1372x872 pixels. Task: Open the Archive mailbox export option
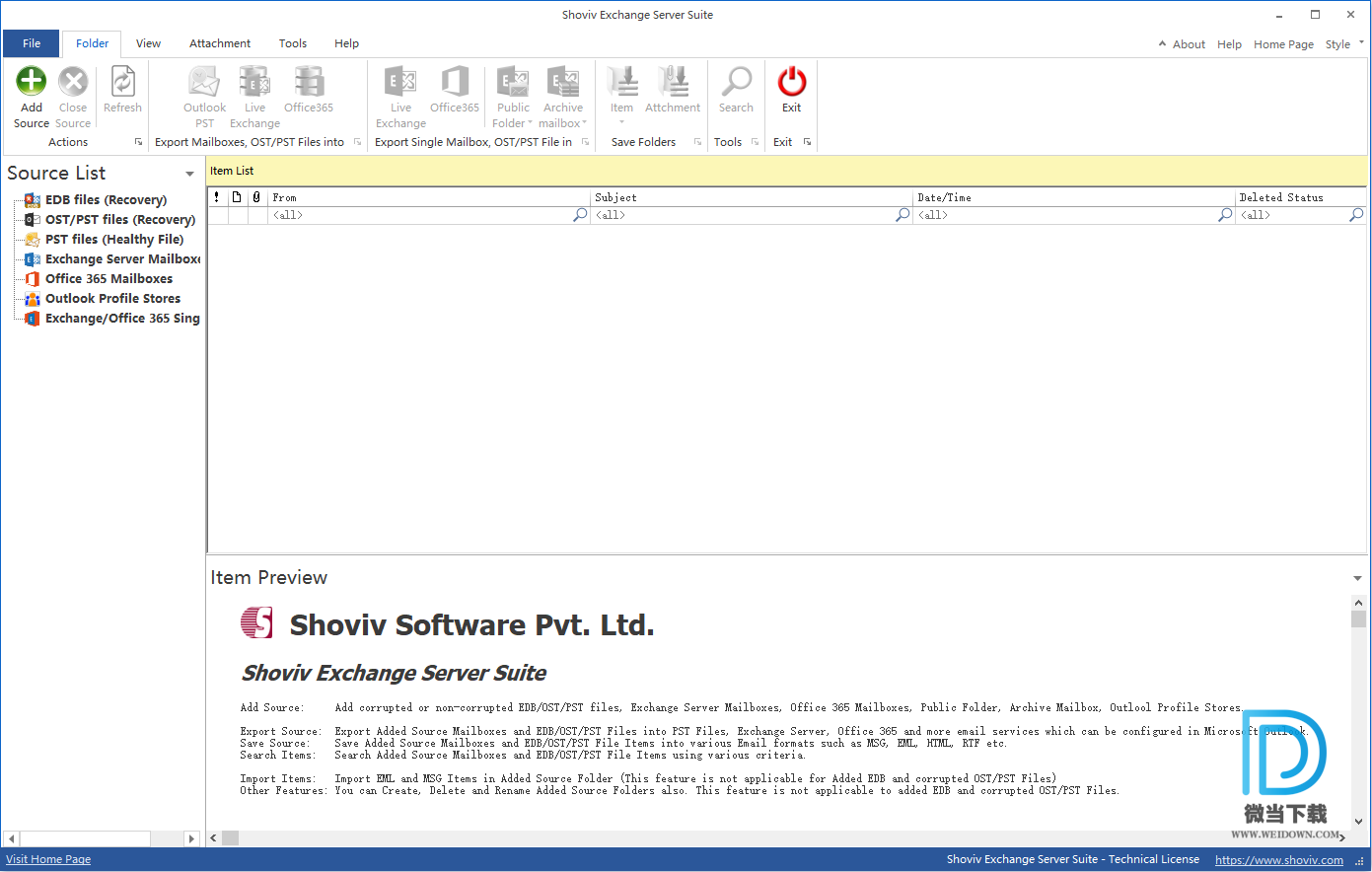tap(562, 97)
